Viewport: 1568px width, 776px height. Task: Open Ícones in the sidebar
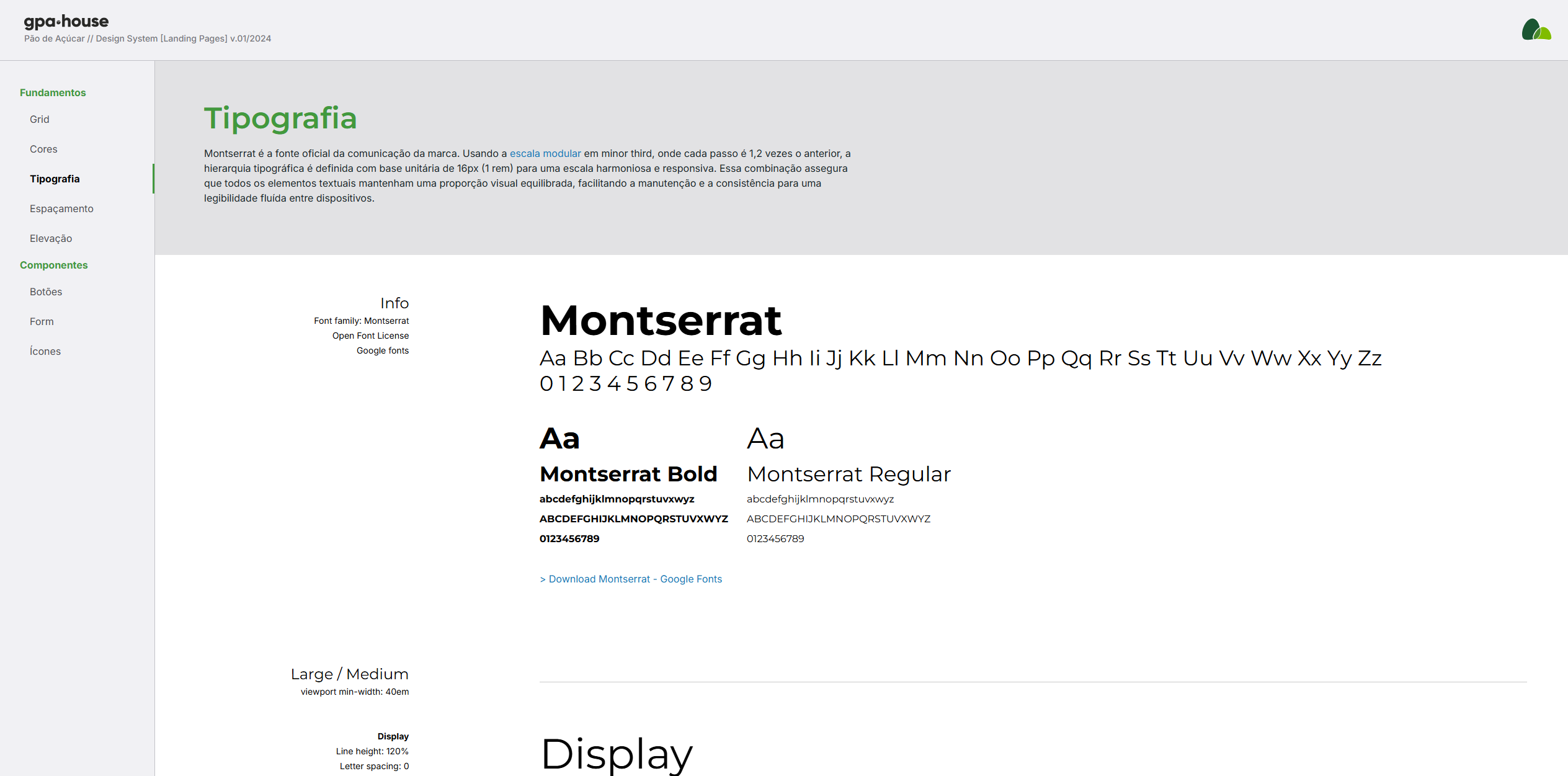click(45, 351)
